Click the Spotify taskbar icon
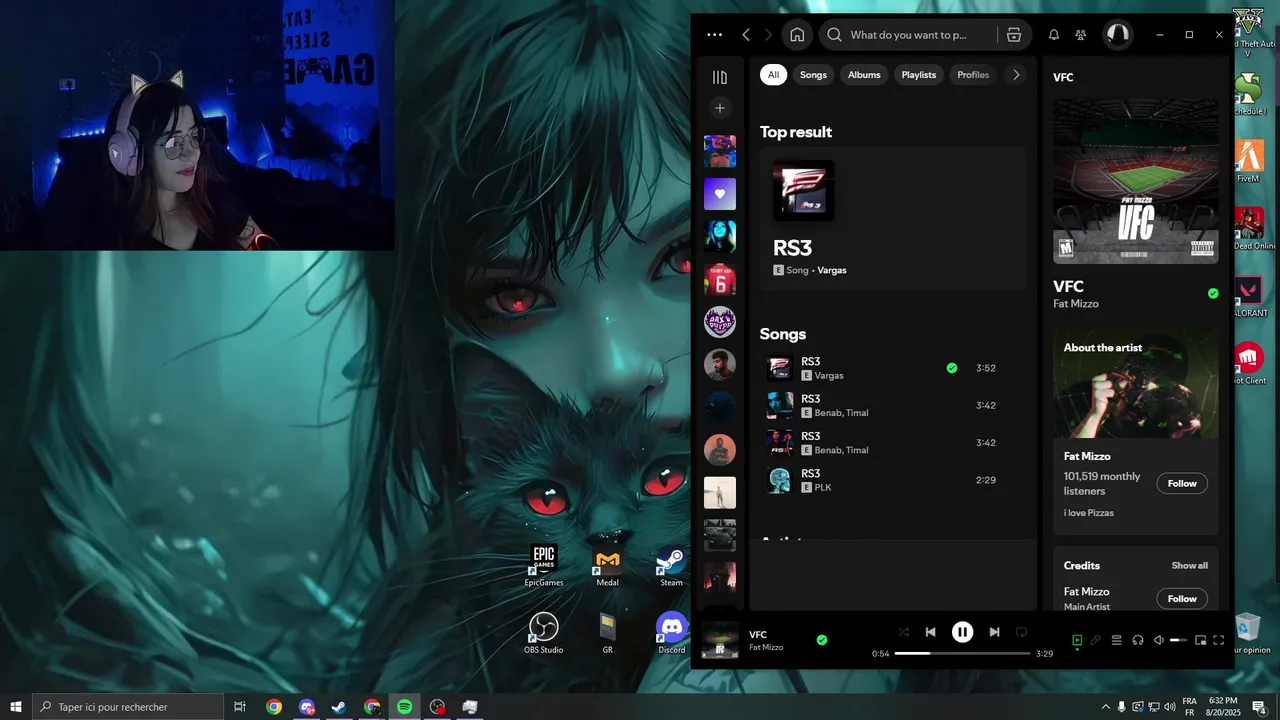 click(x=404, y=707)
